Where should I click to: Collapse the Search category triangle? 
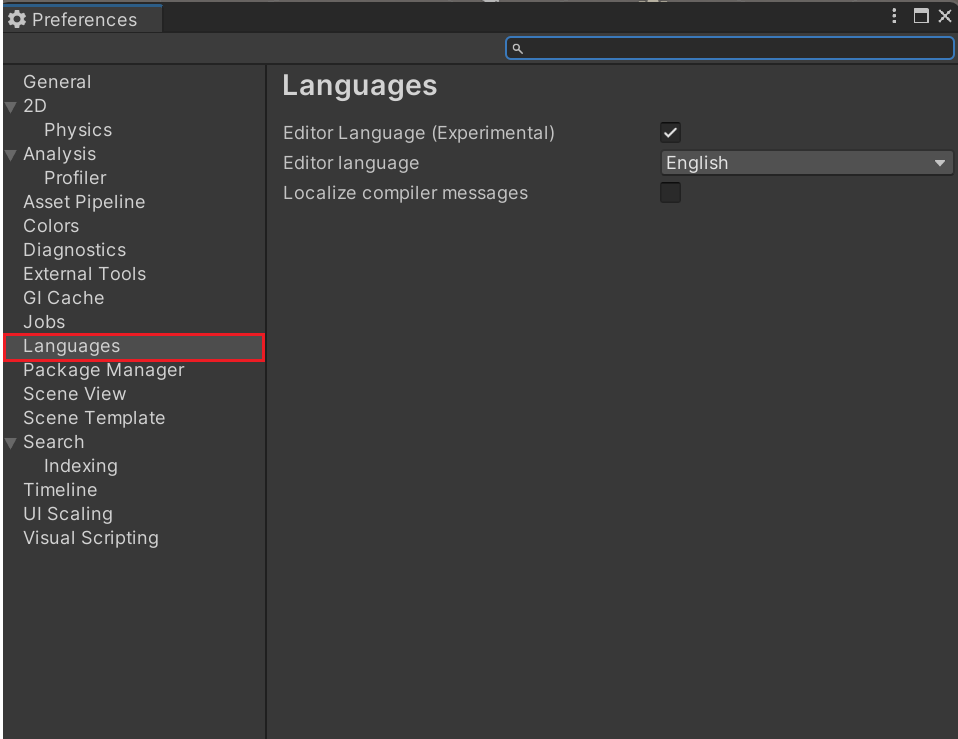(11, 443)
